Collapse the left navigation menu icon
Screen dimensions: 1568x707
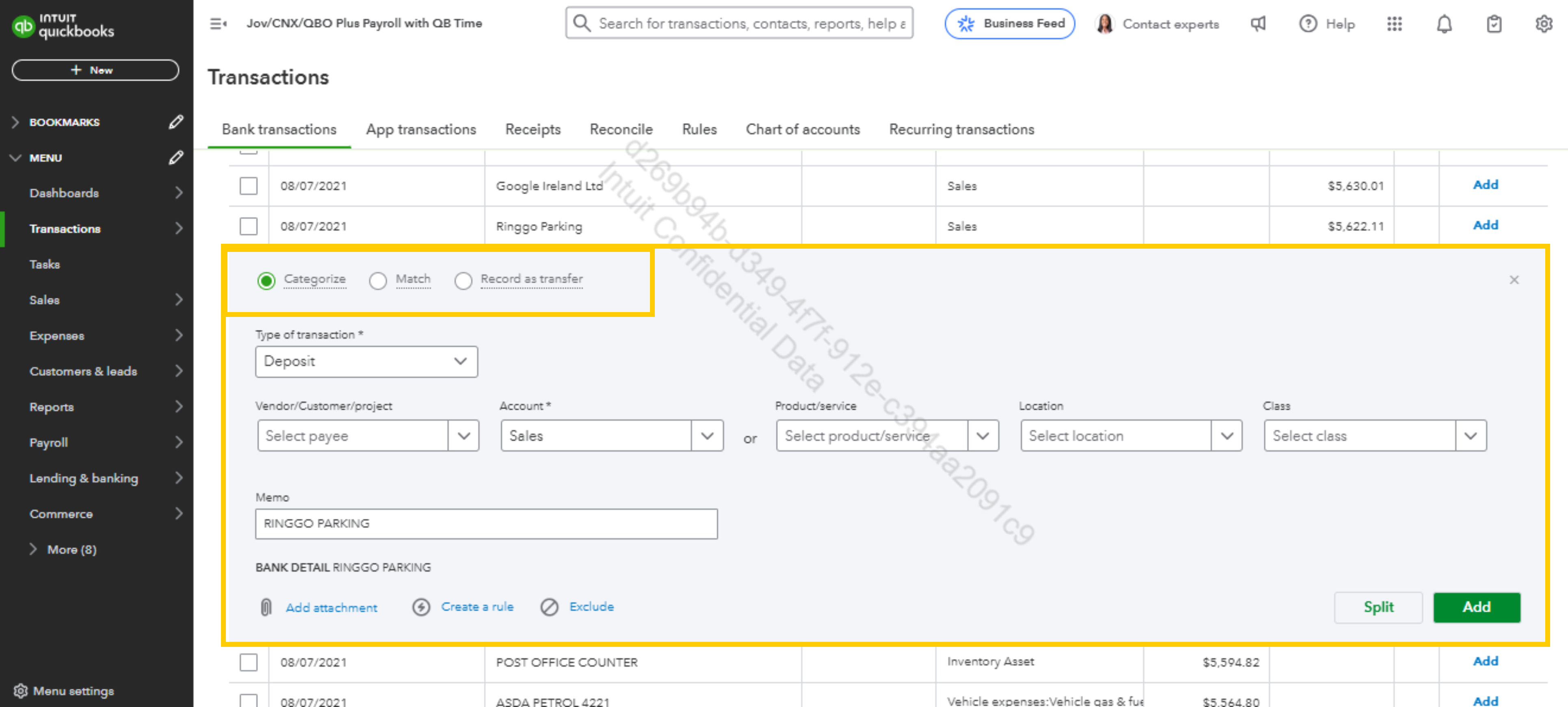tap(218, 24)
